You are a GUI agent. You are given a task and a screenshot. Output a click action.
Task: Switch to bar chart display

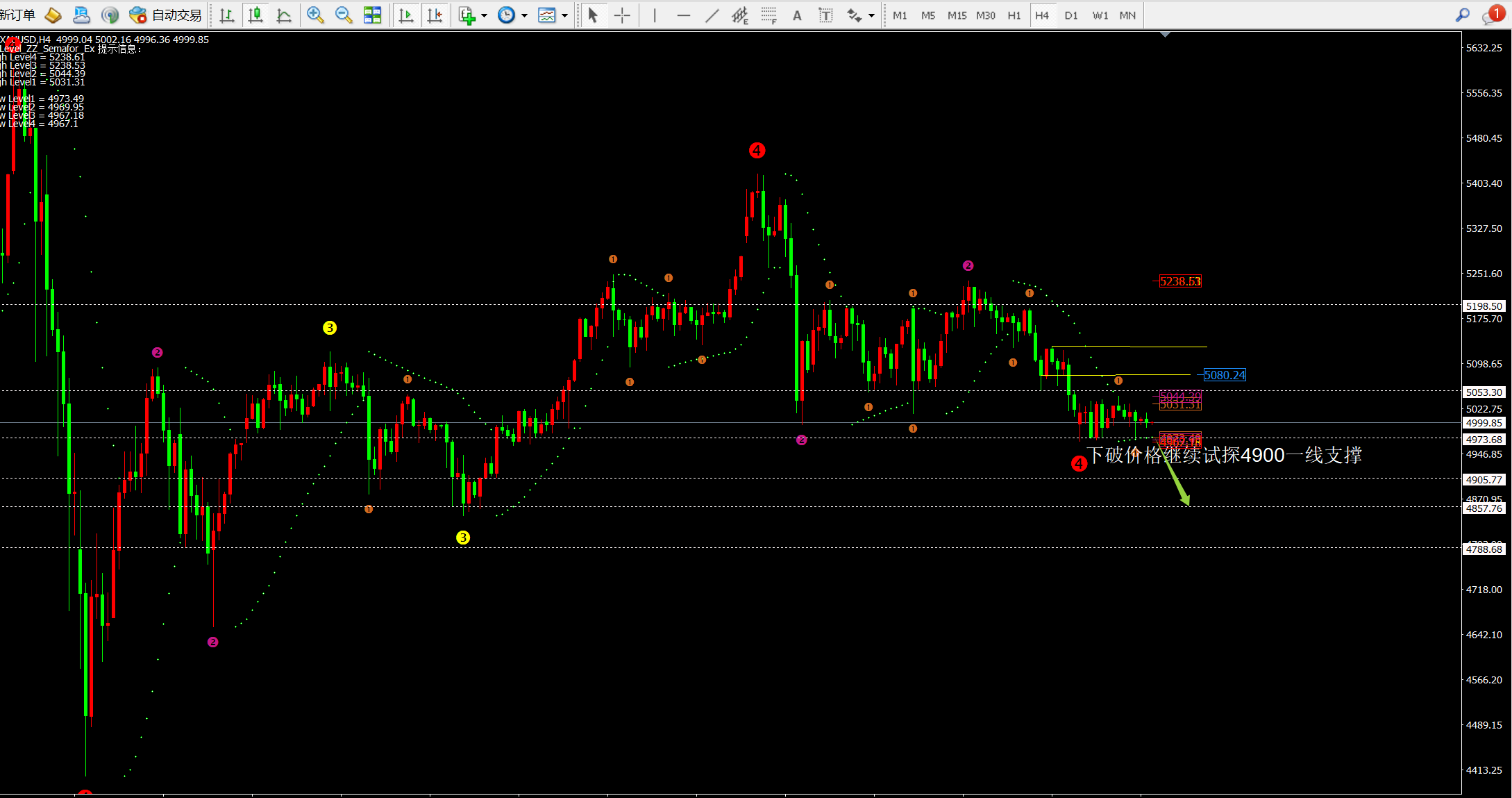(226, 15)
